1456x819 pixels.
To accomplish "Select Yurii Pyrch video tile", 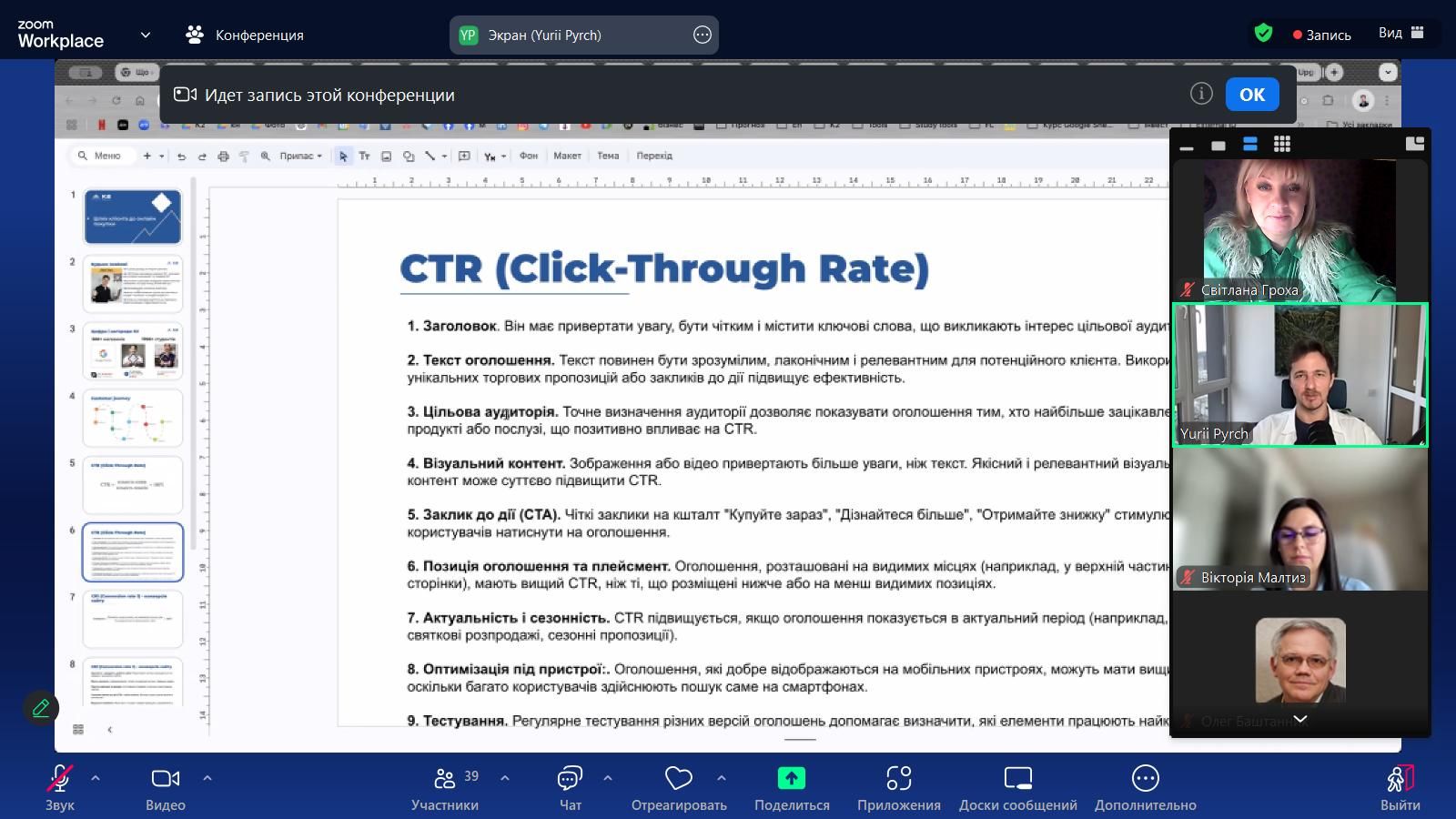I will pyautogui.click(x=1300, y=375).
